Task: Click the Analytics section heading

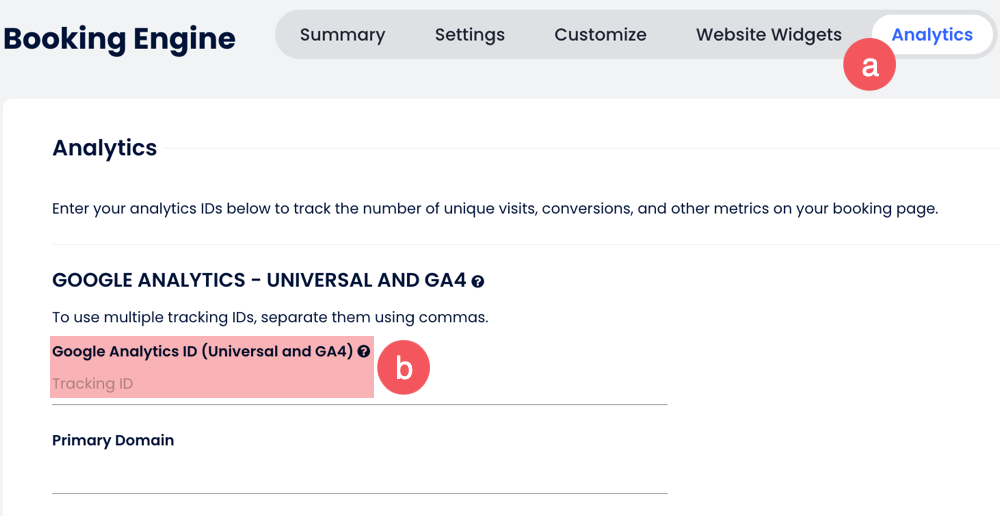Action: click(x=105, y=148)
